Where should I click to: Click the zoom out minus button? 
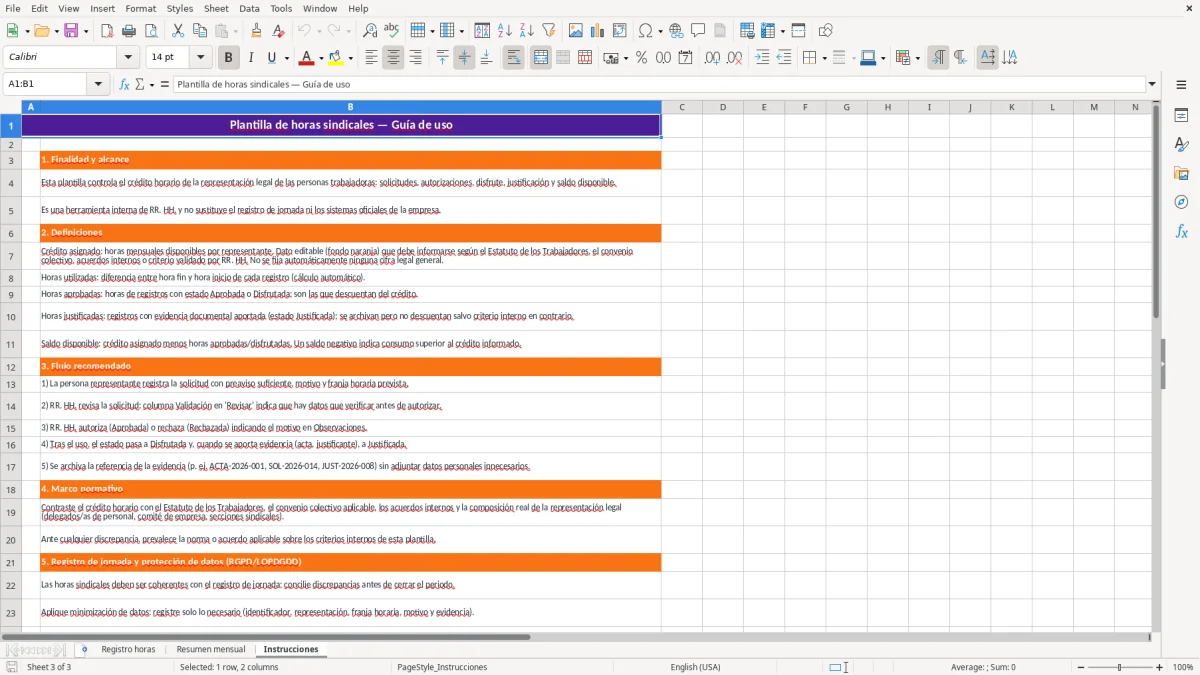[x=1081, y=667]
